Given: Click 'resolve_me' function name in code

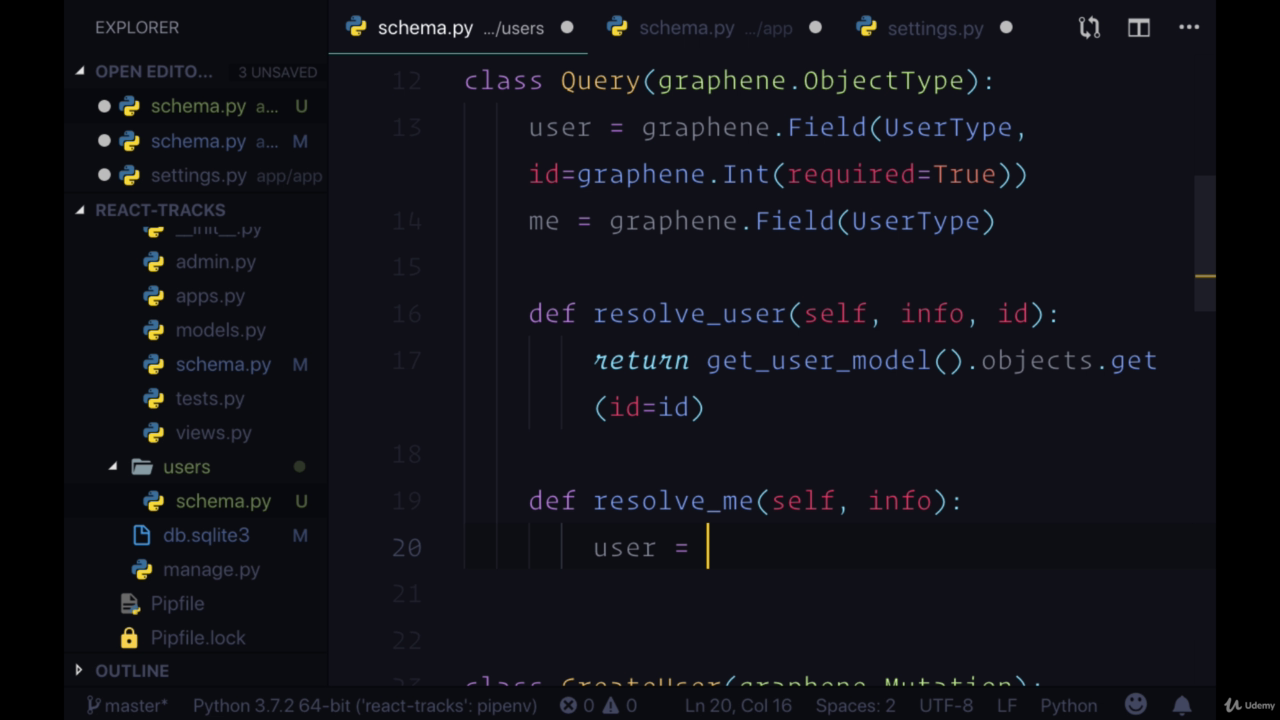Looking at the screenshot, I should (x=673, y=501).
